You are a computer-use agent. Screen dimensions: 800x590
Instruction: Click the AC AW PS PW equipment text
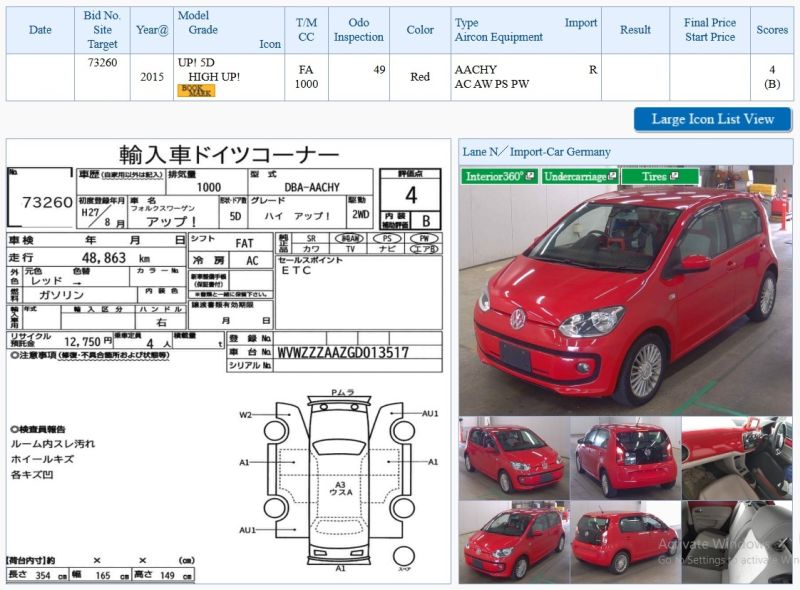click(x=492, y=84)
